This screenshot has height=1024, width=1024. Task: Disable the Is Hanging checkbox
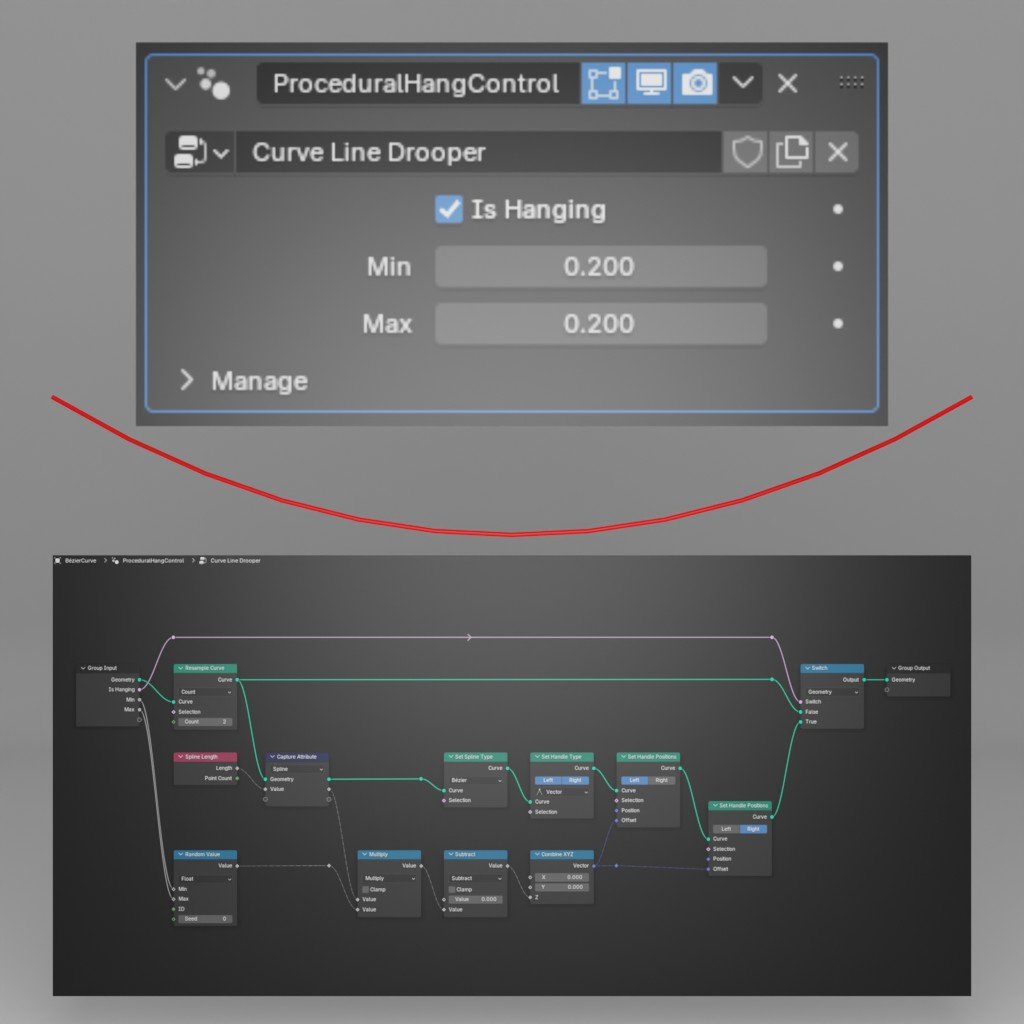coord(446,210)
